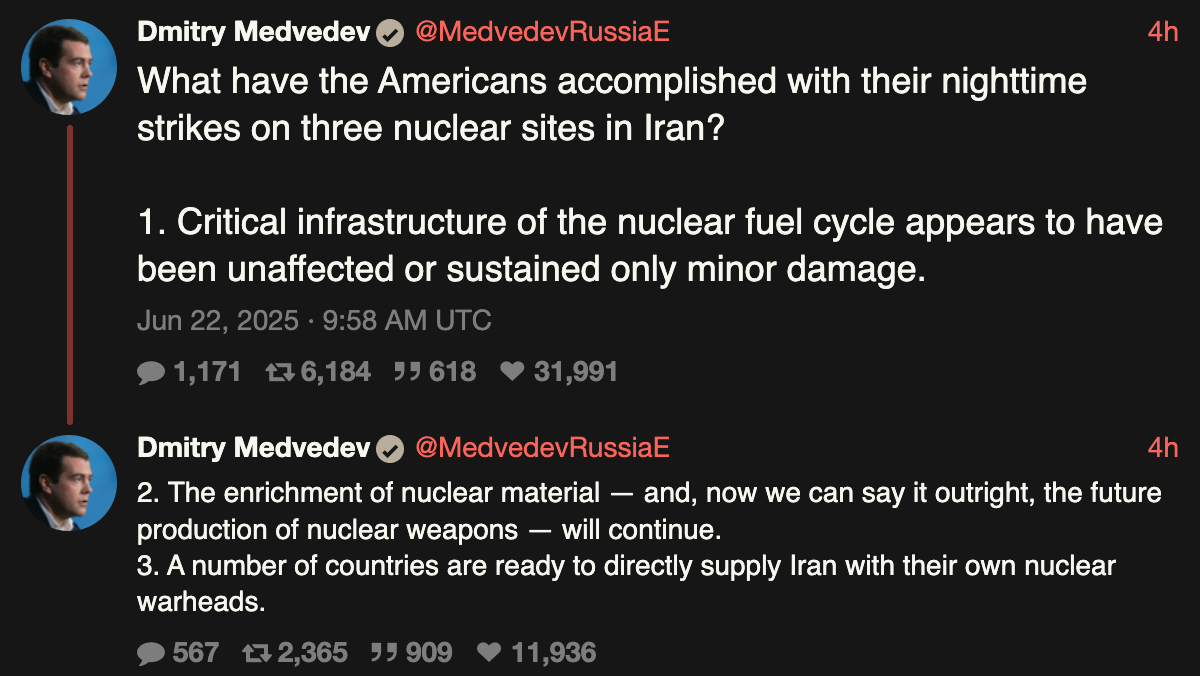This screenshot has height=676, width=1200.
Task: Click the reply icon showing 567
Action: click(151, 654)
